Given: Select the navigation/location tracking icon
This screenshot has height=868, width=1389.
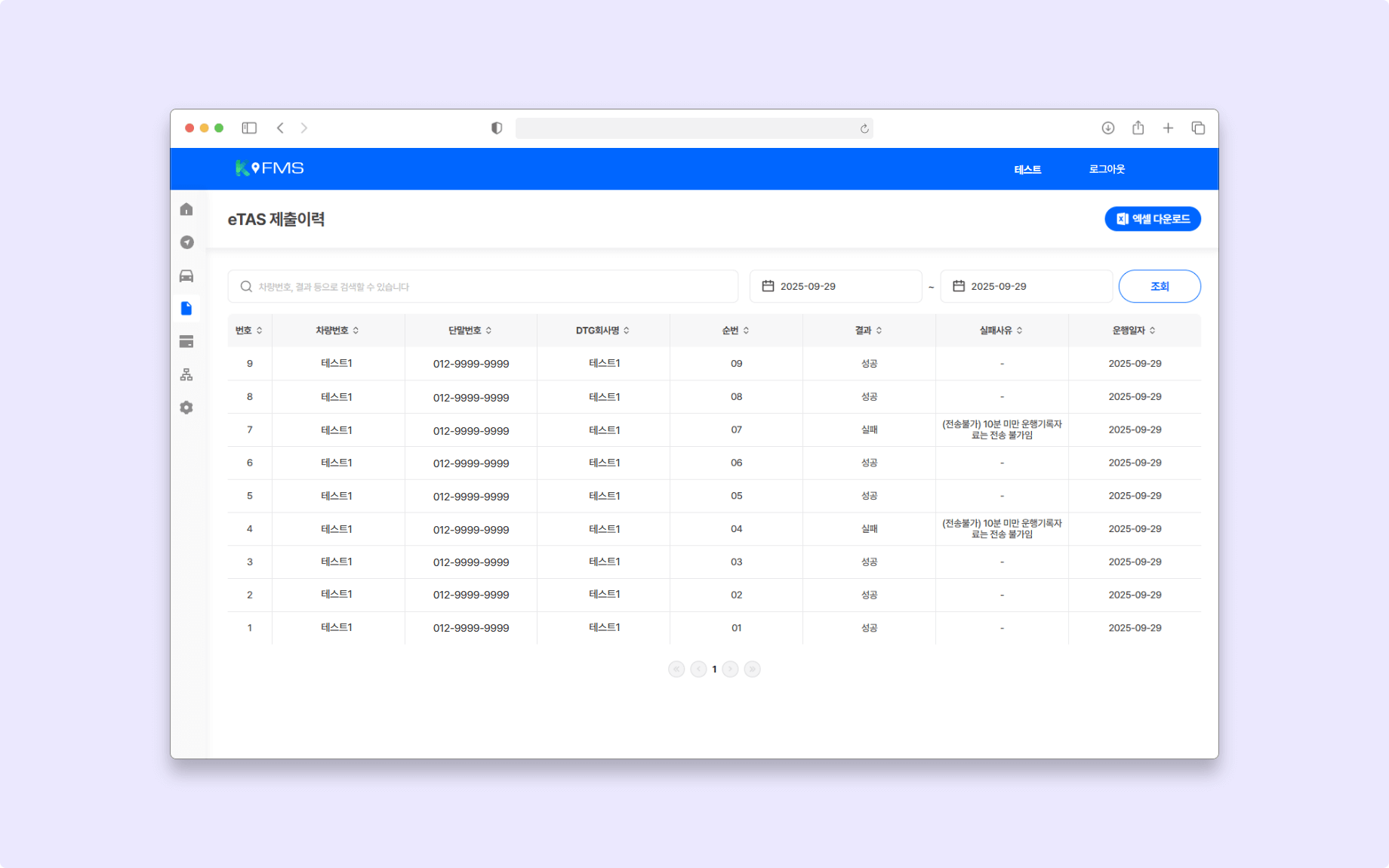Looking at the screenshot, I should [x=186, y=242].
